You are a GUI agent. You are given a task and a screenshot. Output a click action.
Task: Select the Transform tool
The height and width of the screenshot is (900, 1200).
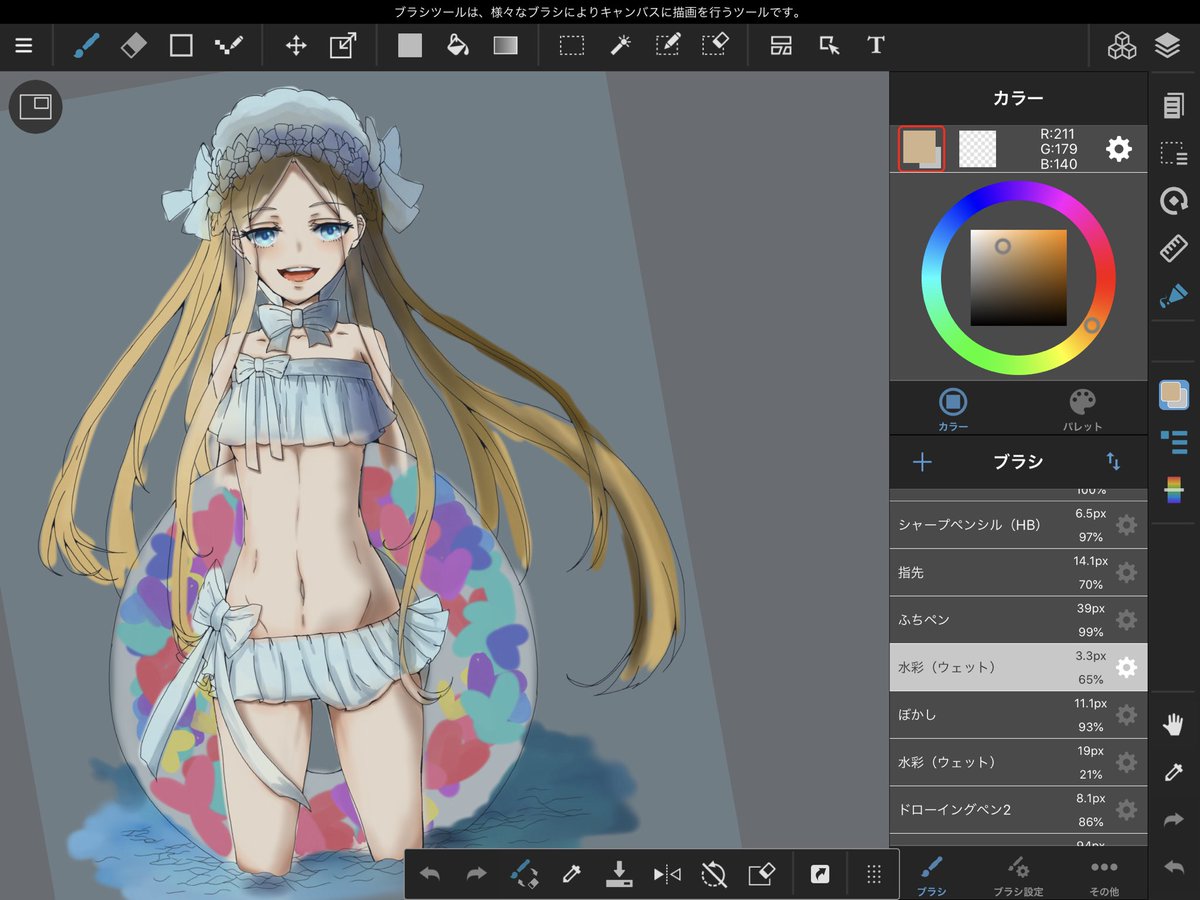343,46
